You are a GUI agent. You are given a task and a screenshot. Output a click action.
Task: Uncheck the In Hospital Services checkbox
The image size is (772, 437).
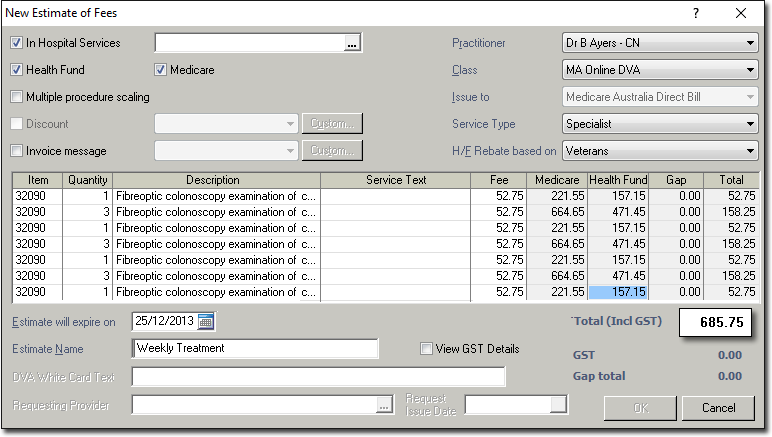pos(17,43)
